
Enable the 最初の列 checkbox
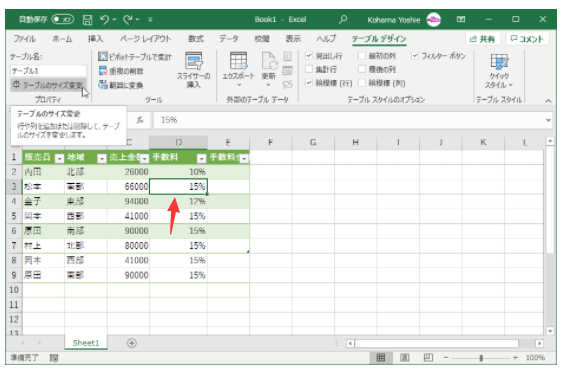point(362,56)
